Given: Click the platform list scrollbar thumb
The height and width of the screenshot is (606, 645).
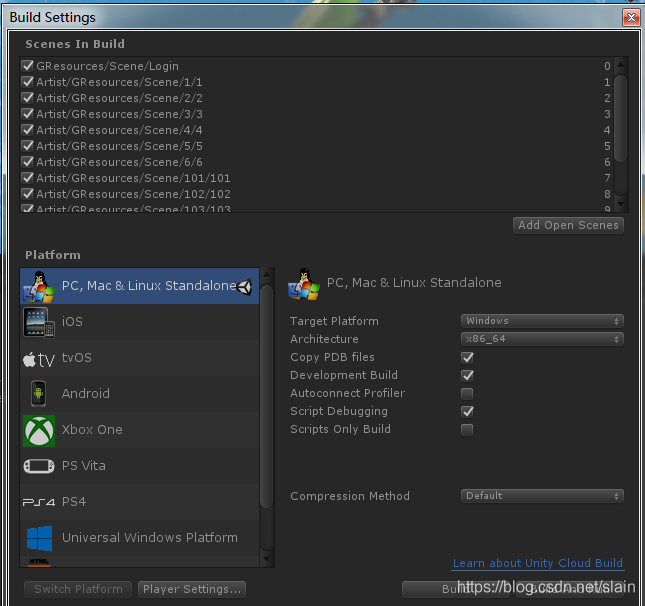Looking at the screenshot, I should [267, 397].
